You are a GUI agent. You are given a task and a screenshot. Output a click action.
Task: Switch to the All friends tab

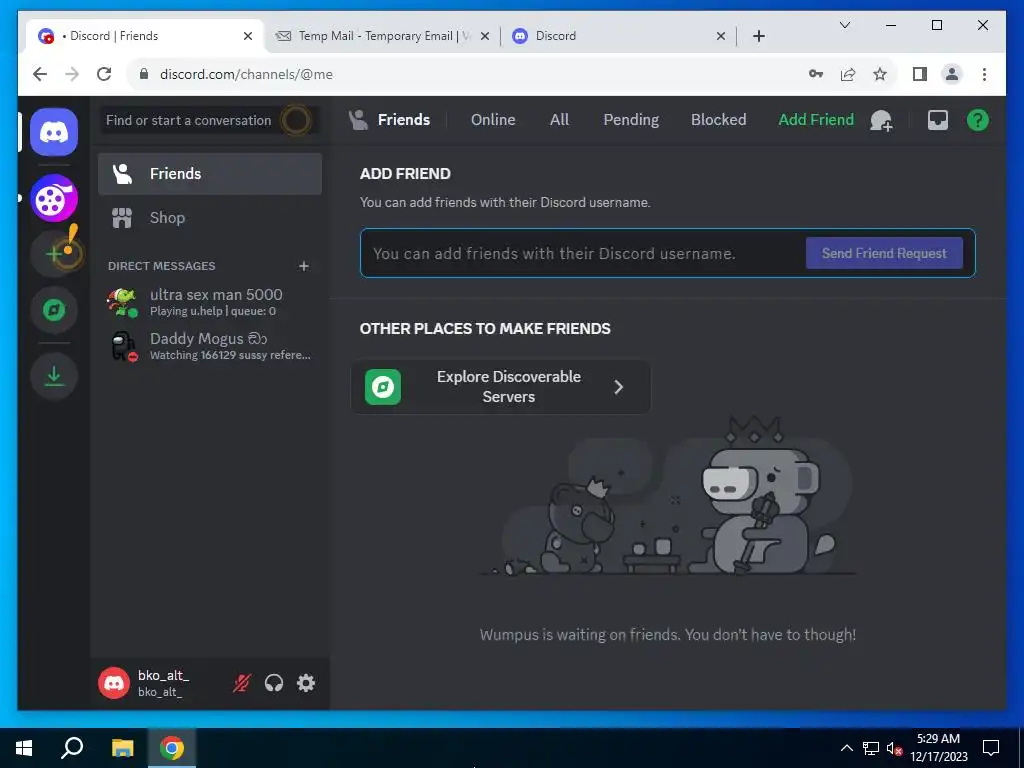point(559,120)
